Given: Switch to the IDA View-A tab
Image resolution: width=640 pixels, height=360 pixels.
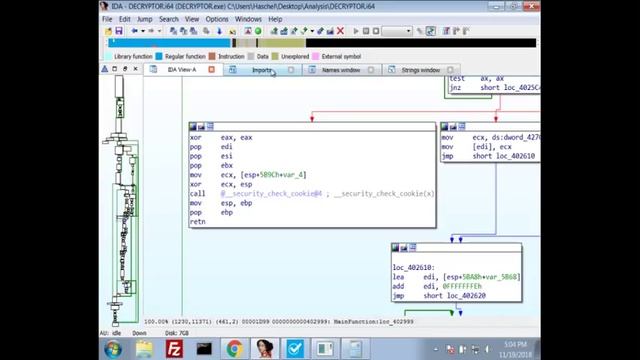Looking at the screenshot, I should click(x=182, y=70).
